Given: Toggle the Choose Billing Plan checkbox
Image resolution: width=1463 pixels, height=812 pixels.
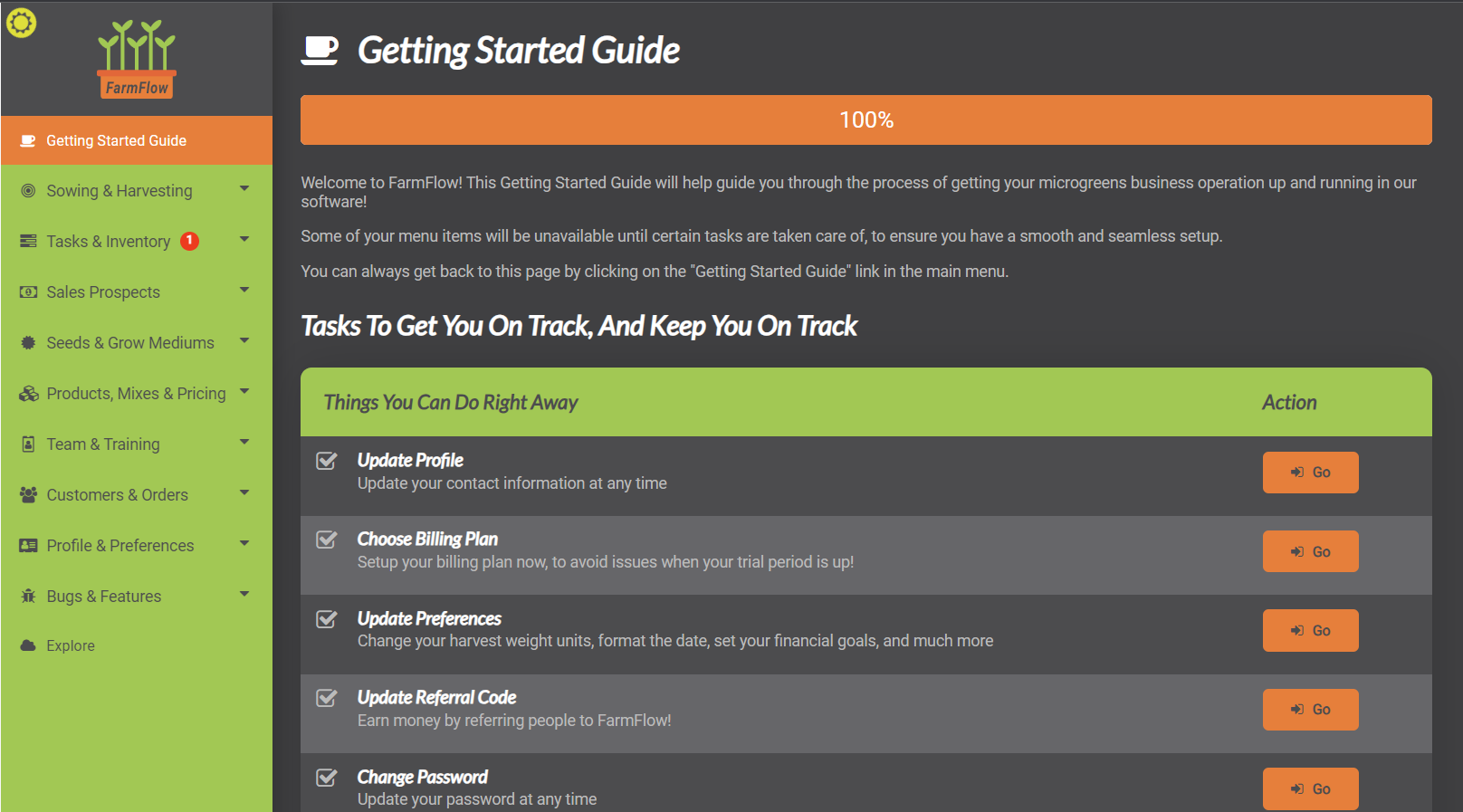Looking at the screenshot, I should pos(327,540).
